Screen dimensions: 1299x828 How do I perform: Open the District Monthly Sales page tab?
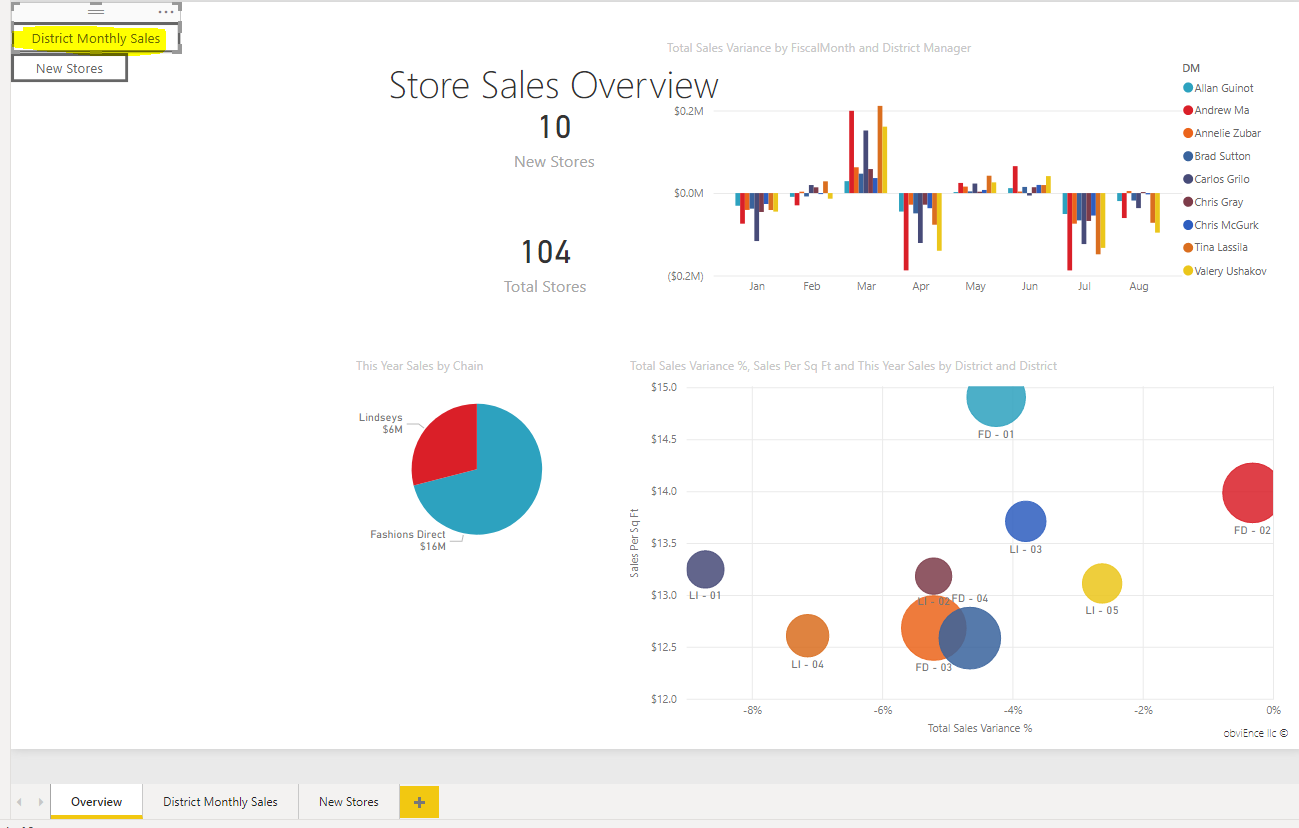click(220, 802)
